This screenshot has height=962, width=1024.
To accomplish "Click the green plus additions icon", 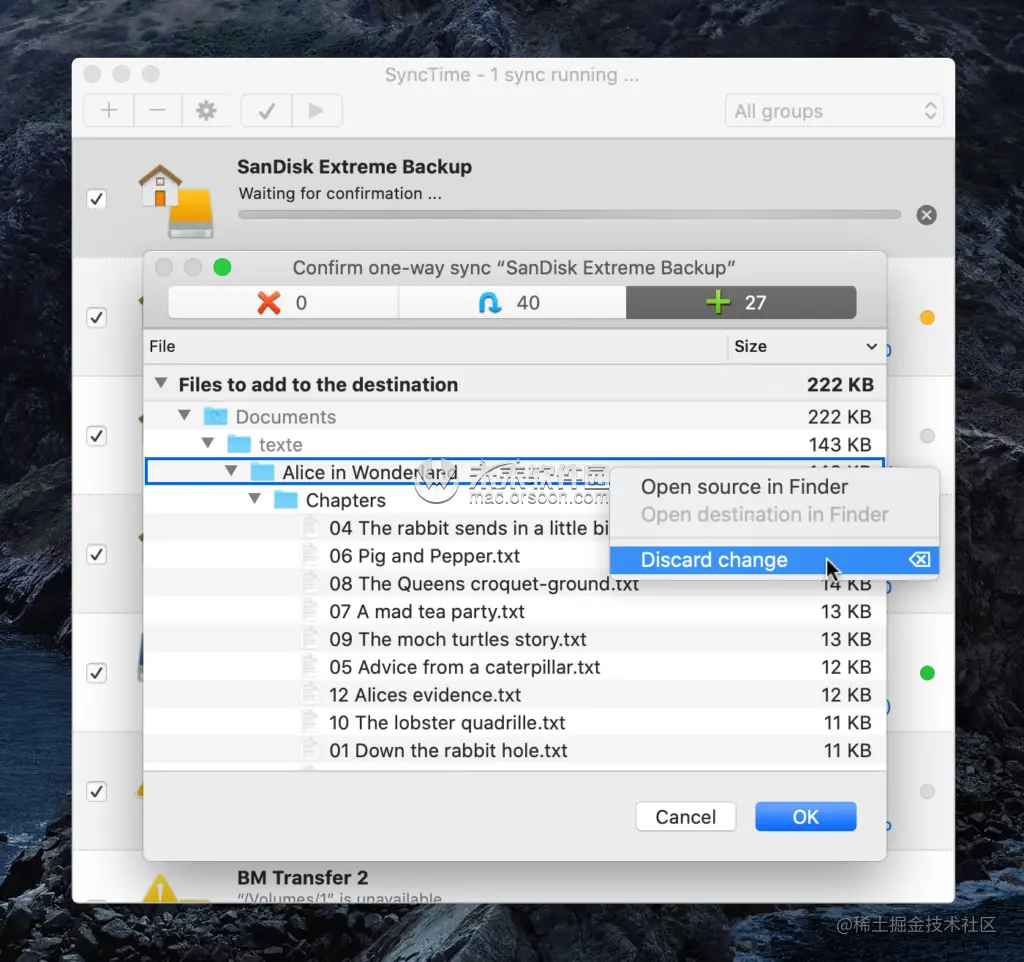I will (x=718, y=302).
